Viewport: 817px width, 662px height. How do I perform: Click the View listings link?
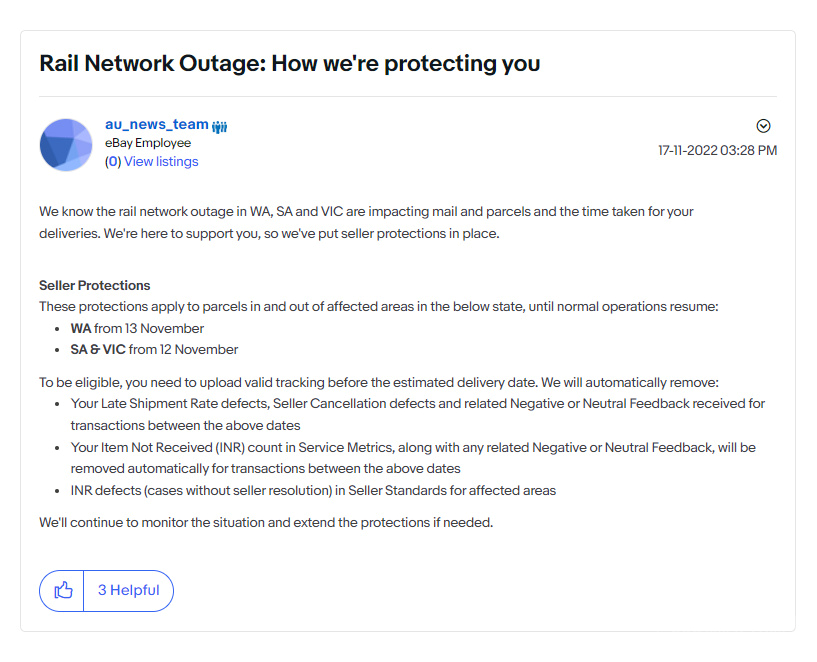click(x=161, y=161)
